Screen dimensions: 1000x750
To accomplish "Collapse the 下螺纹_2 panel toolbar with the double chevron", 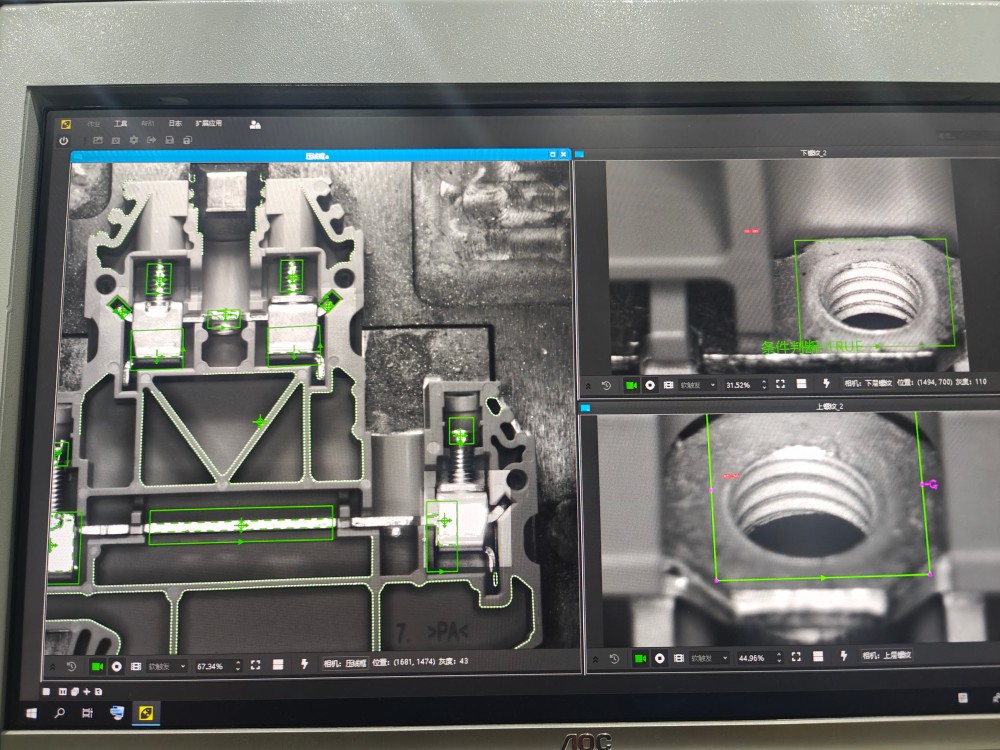I will pos(588,386).
